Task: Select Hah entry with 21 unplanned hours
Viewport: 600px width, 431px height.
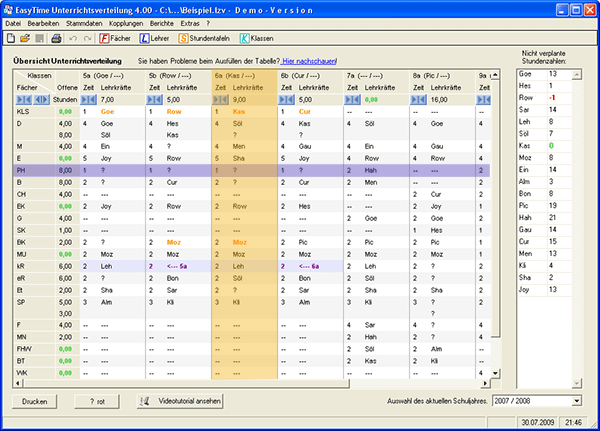Action: (543, 217)
